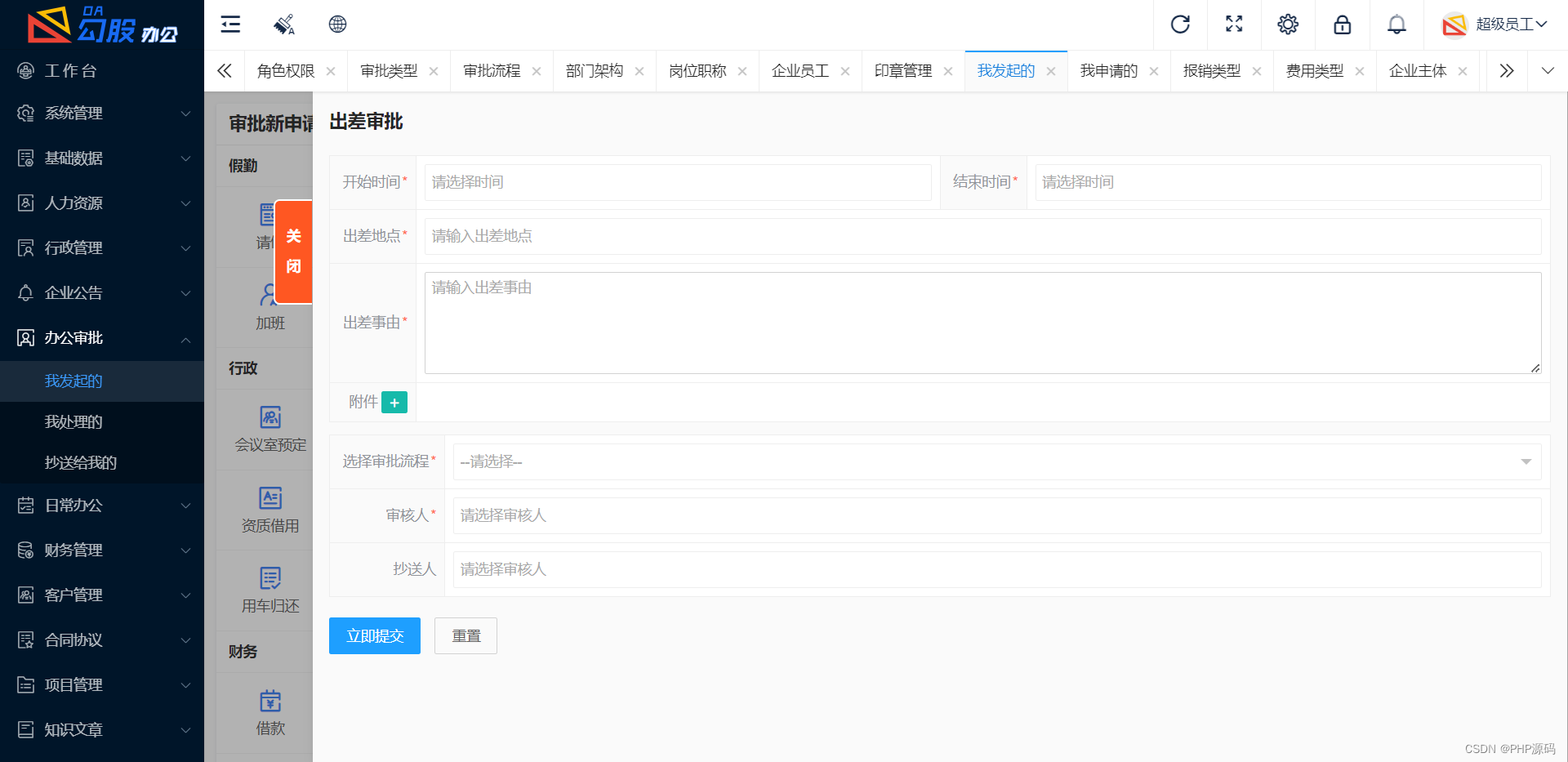Expand the 人力资源 sidebar menu

click(x=102, y=203)
